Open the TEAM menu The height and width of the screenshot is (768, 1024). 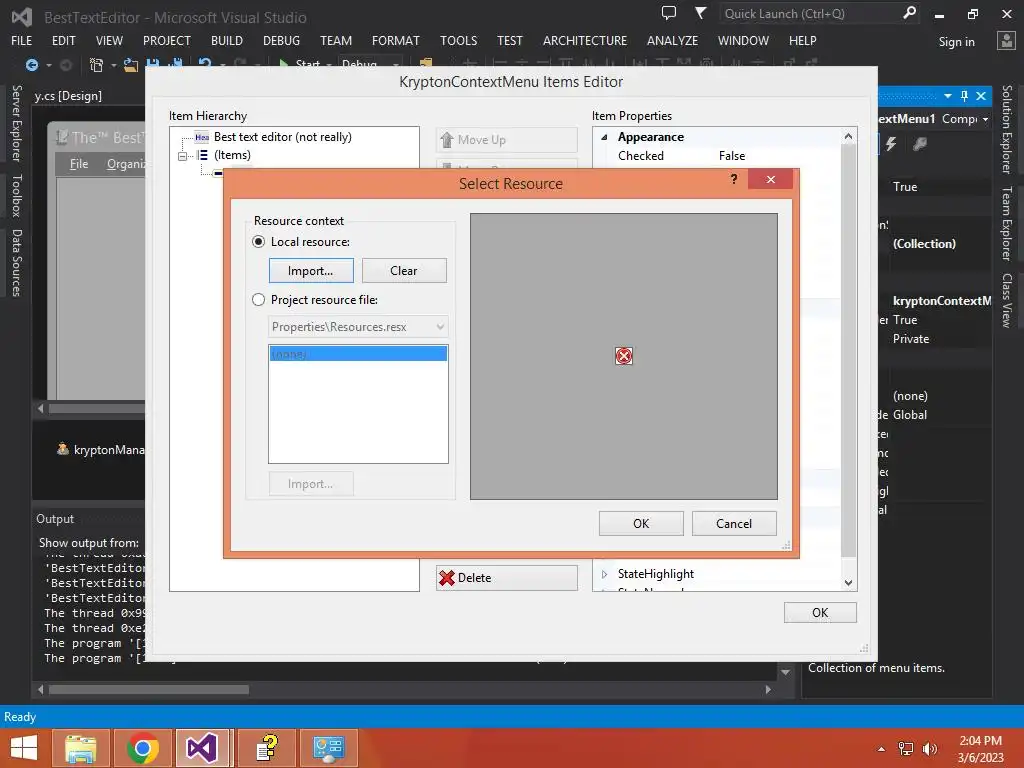click(336, 40)
